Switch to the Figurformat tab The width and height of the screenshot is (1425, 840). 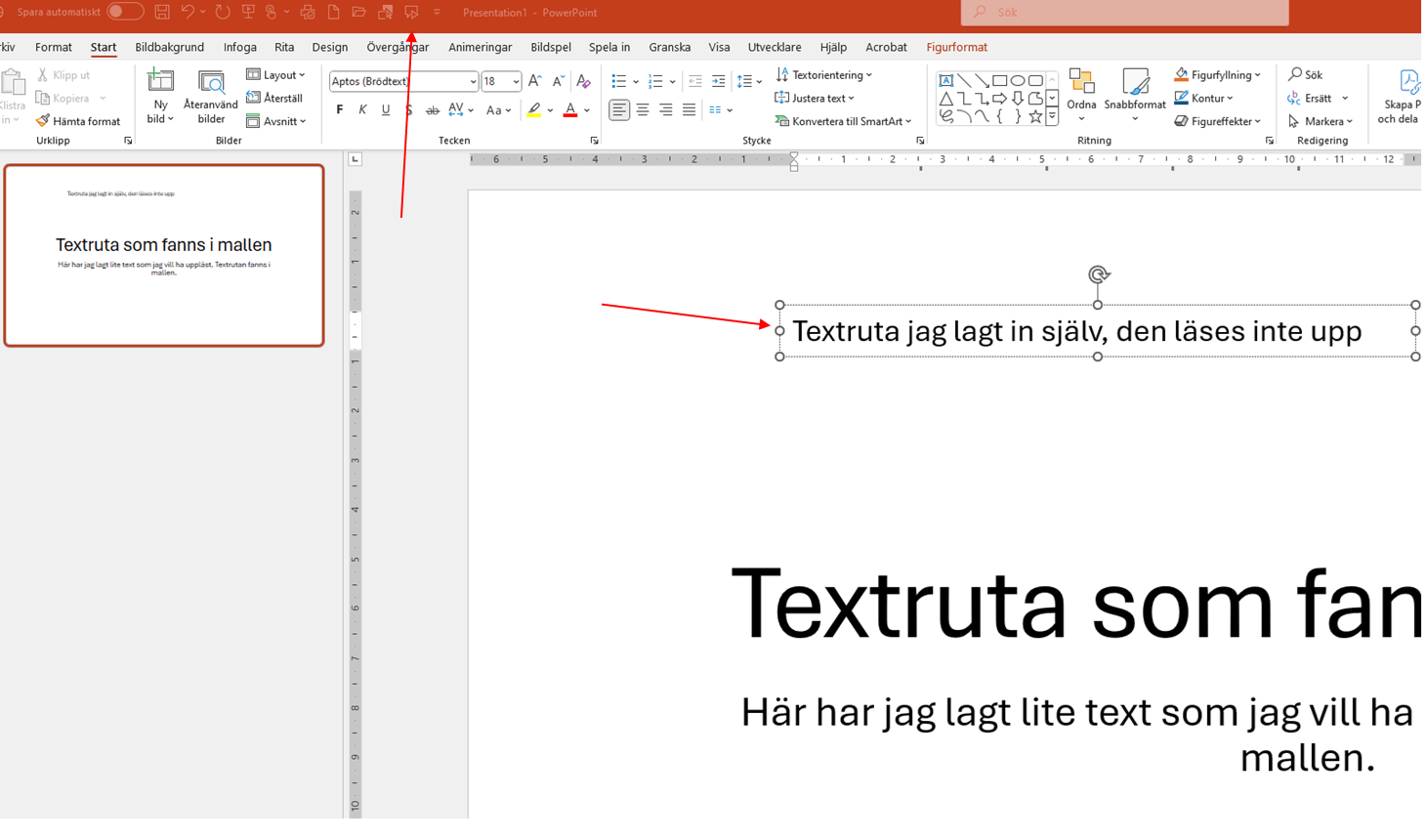(956, 47)
